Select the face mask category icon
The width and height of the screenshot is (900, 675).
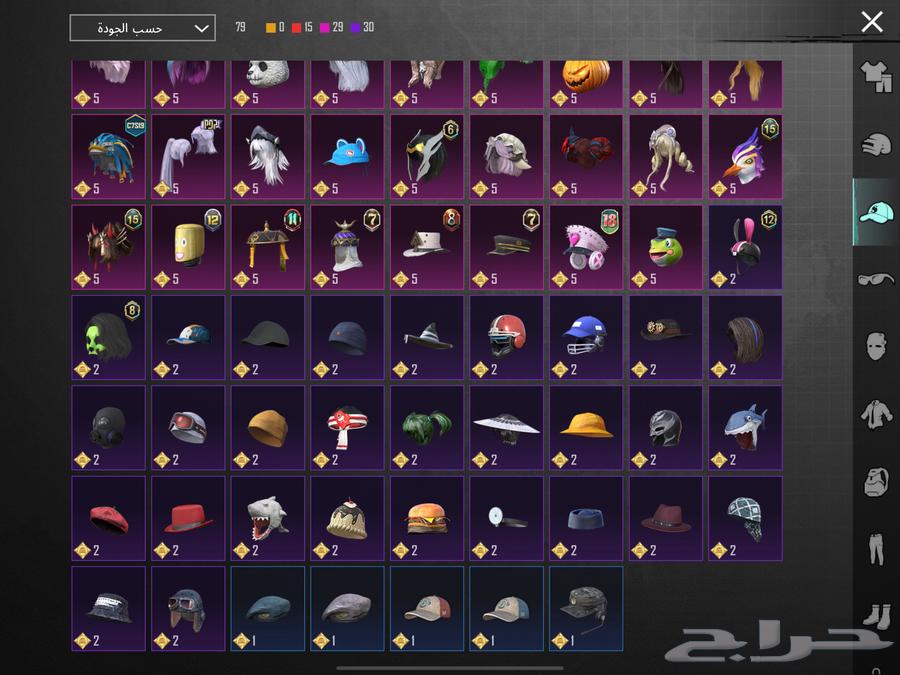(876, 346)
